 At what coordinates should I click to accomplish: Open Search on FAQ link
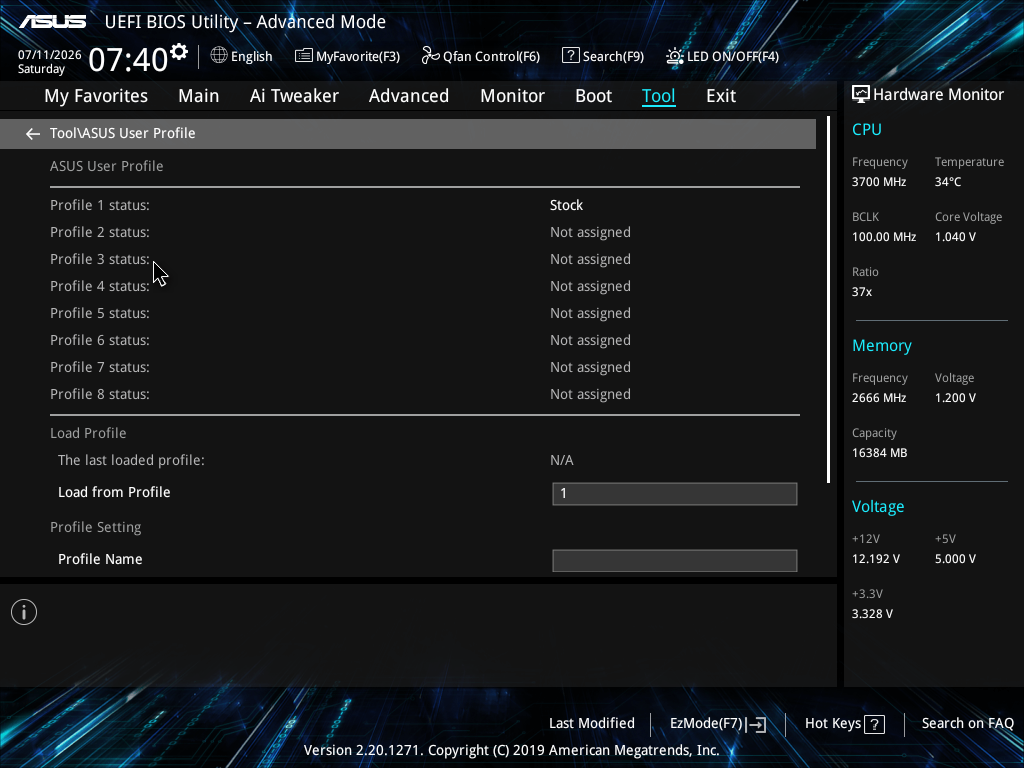(x=967, y=723)
